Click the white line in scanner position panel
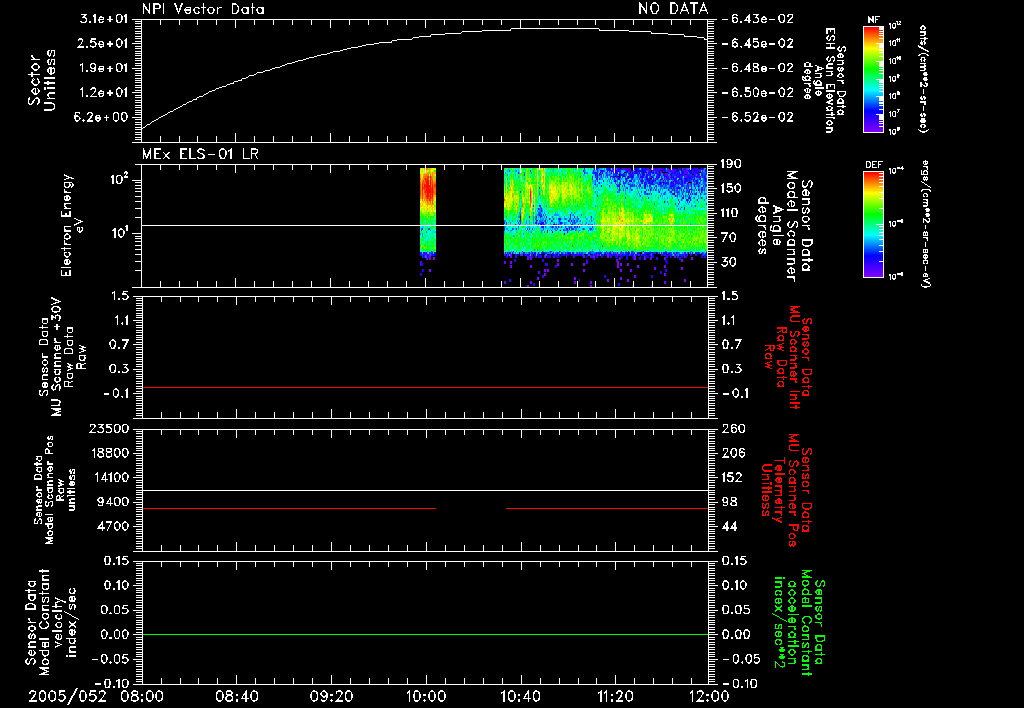The height and width of the screenshot is (708, 1024). (x=424, y=490)
